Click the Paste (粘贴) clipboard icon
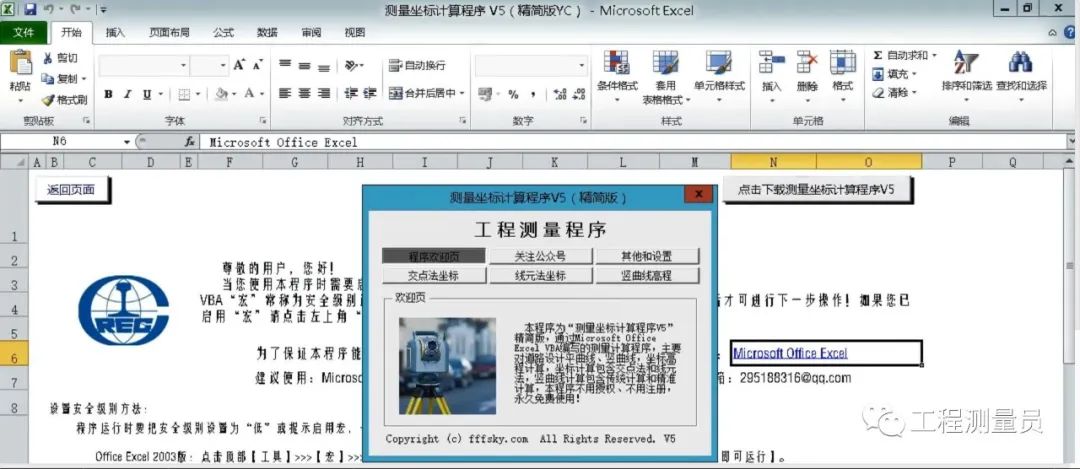Screen dimensions: 1080x469 (x=20, y=63)
